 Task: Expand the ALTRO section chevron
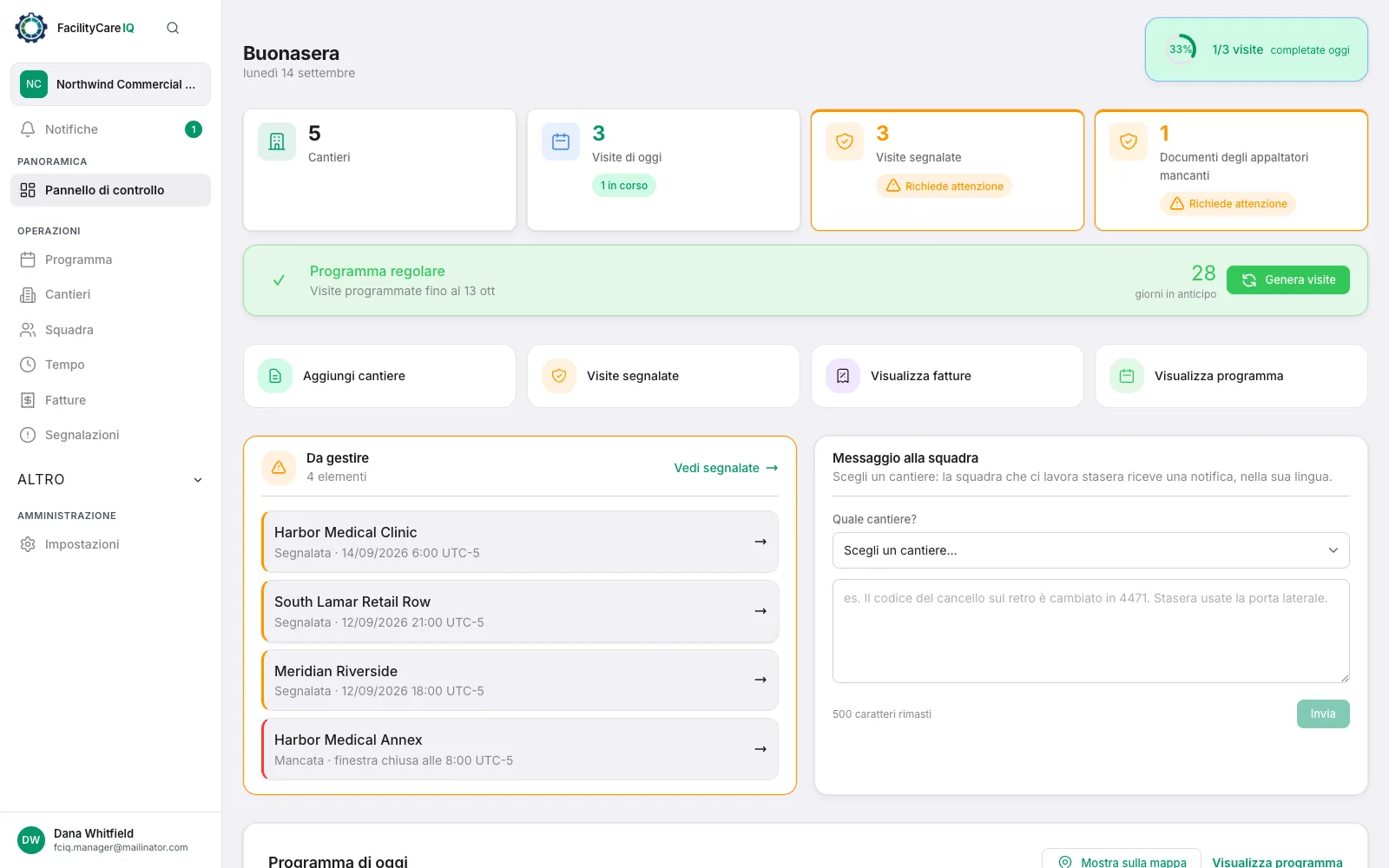[198, 480]
